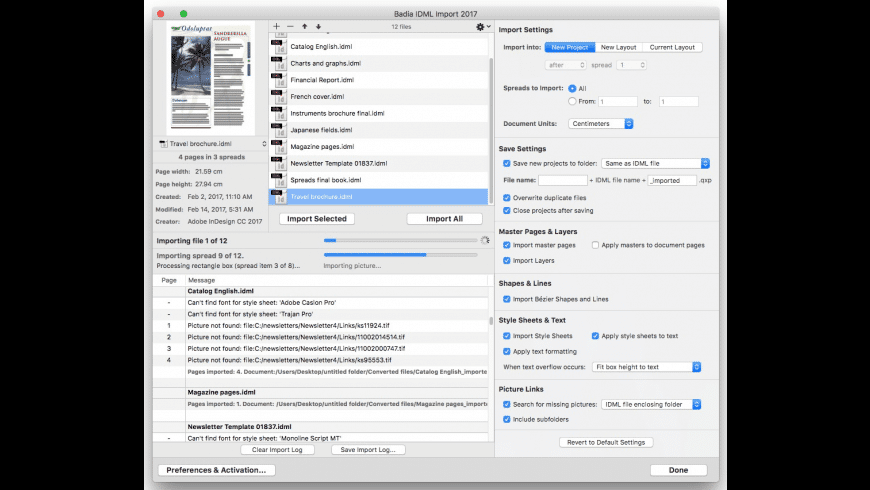Toggle Import Bézier Shapes and Lines

507,299
